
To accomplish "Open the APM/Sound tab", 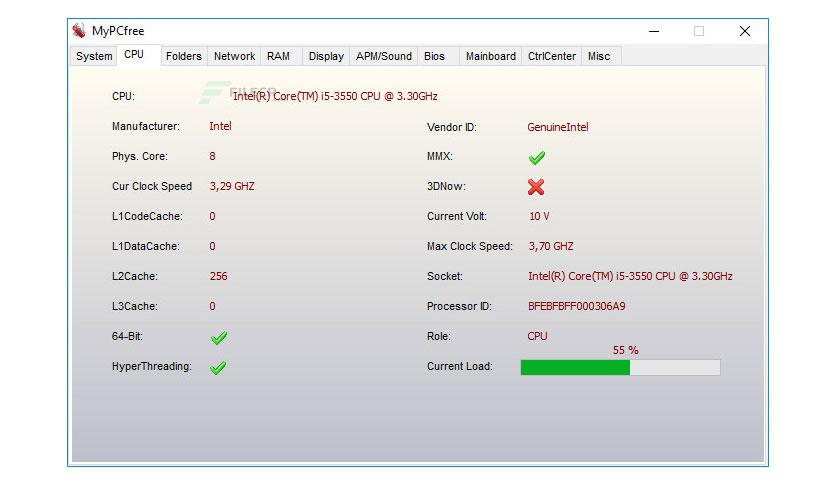I will [x=383, y=56].
